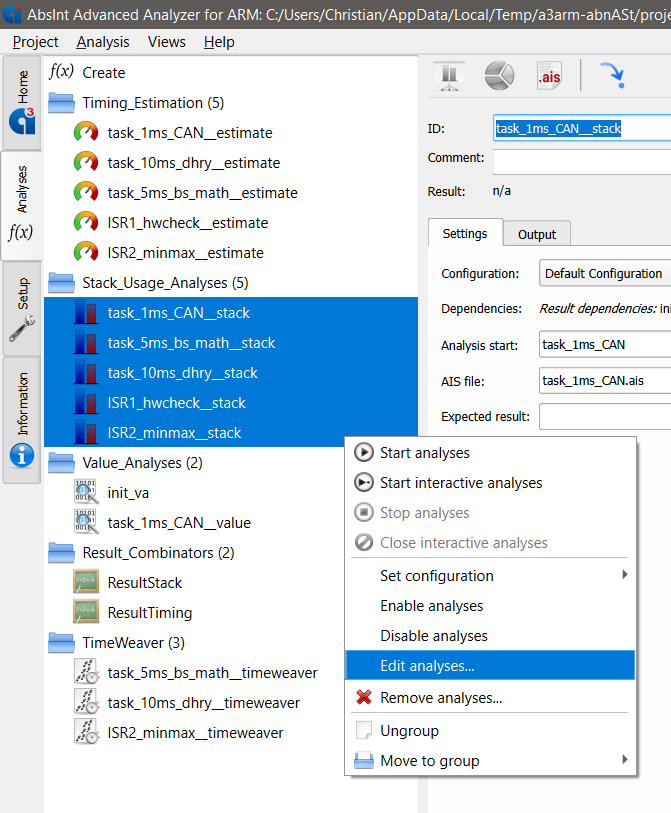Click the Timing_Estimation folder icon
This screenshot has width=671, height=813.
click(61, 103)
